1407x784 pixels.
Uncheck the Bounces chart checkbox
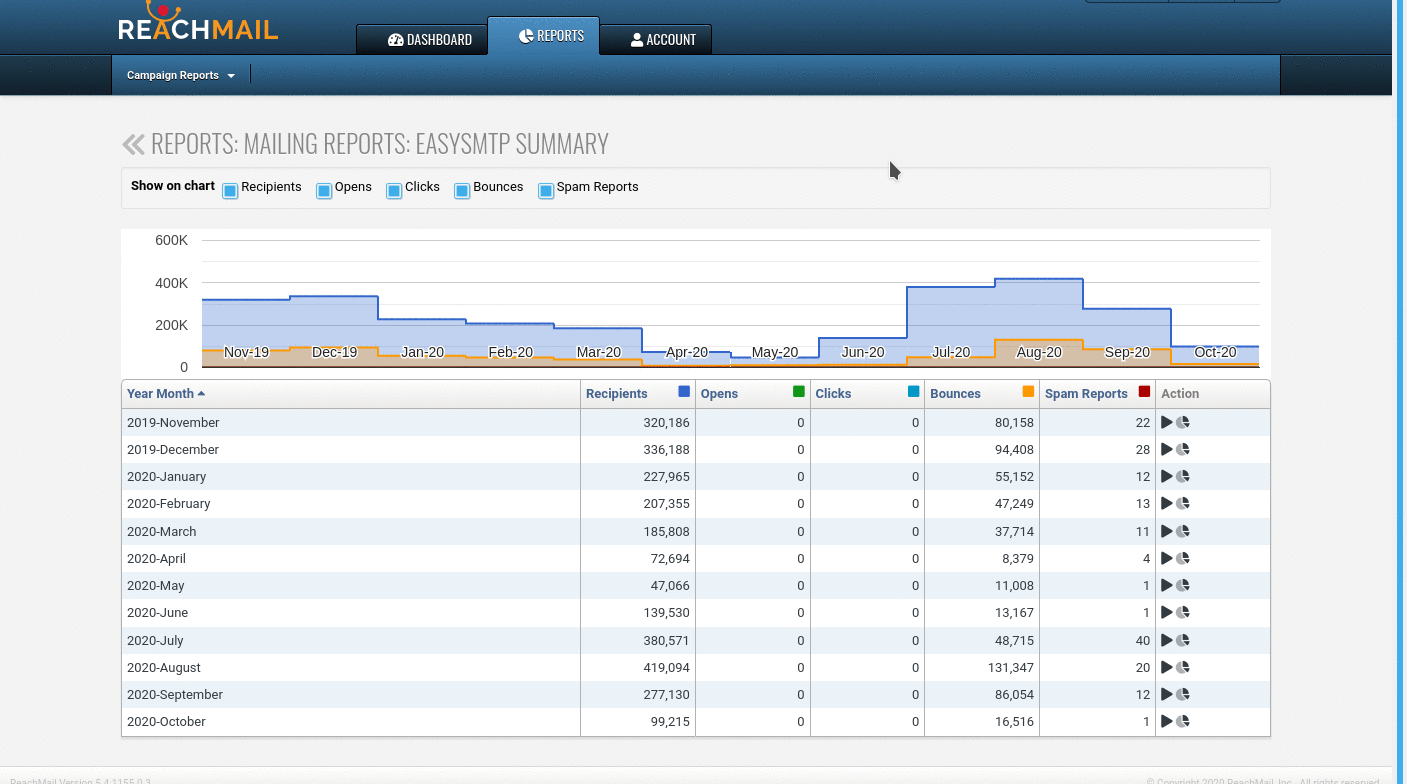tap(462, 191)
